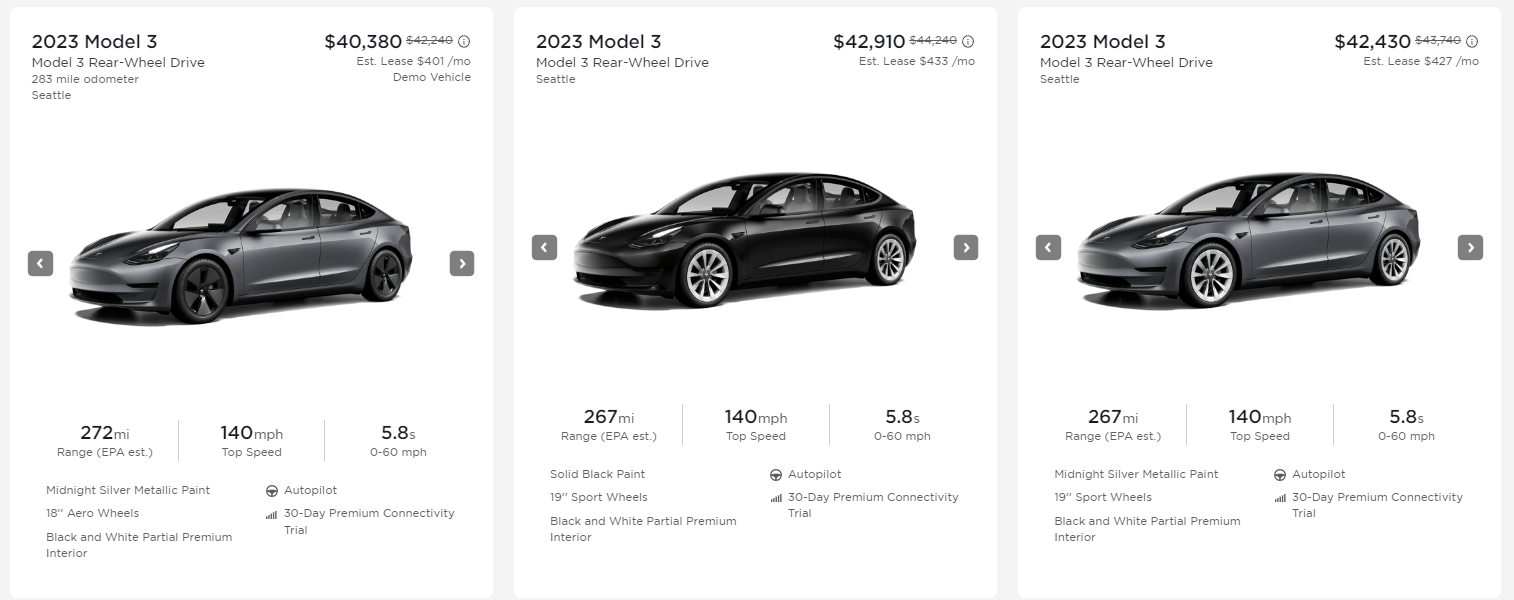
Task: Show next photo of $42,910 black Model 3
Action: [965, 247]
